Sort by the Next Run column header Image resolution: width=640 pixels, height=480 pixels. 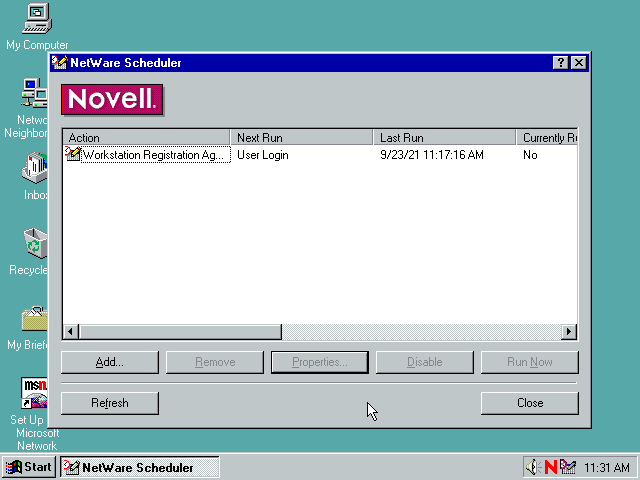302,138
